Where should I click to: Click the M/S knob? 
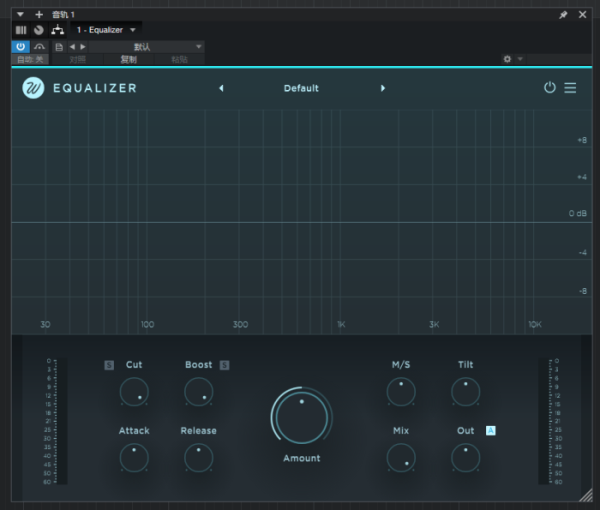401,392
